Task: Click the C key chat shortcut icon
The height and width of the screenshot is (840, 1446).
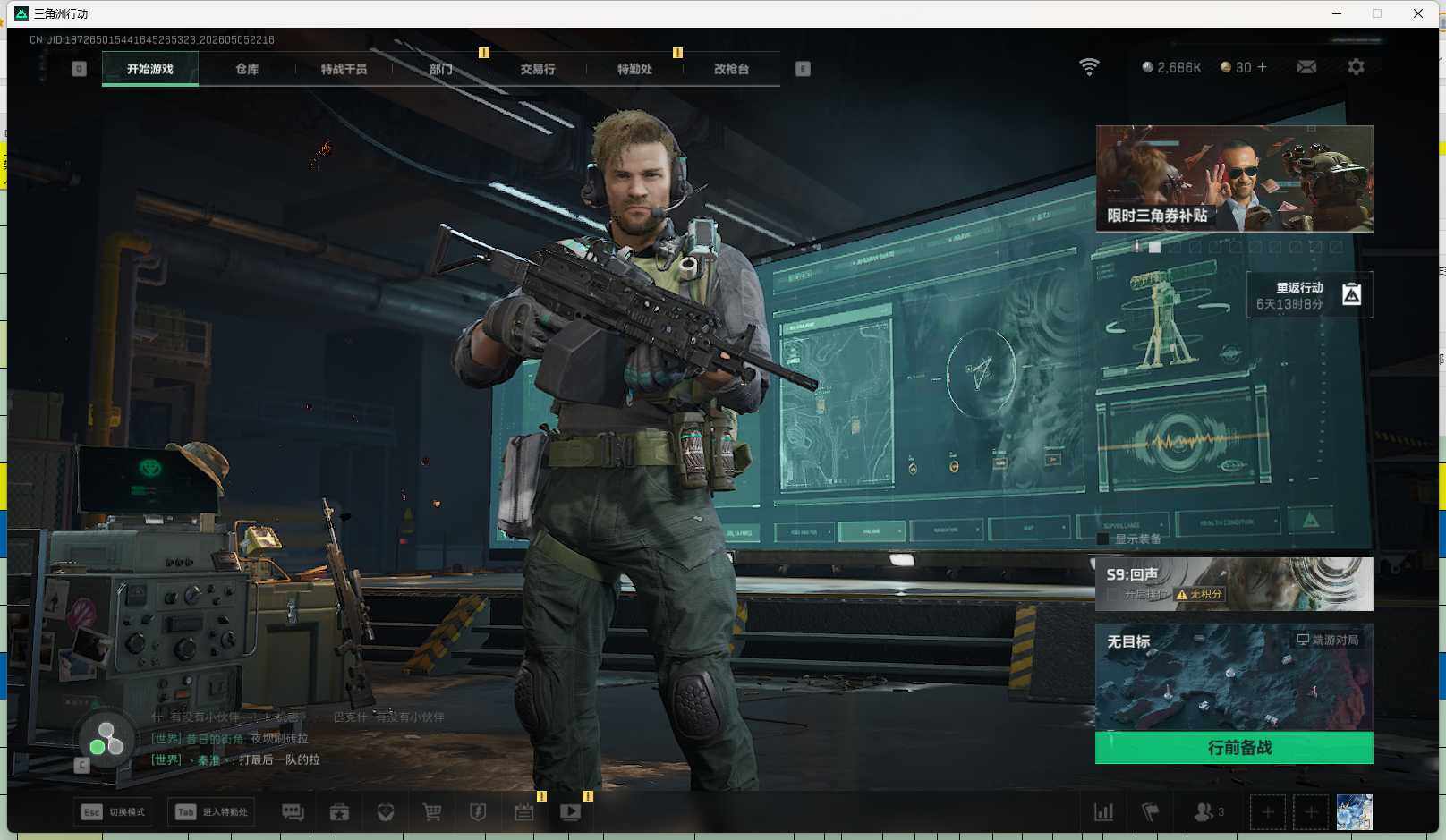Action: click(x=81, y=765)
